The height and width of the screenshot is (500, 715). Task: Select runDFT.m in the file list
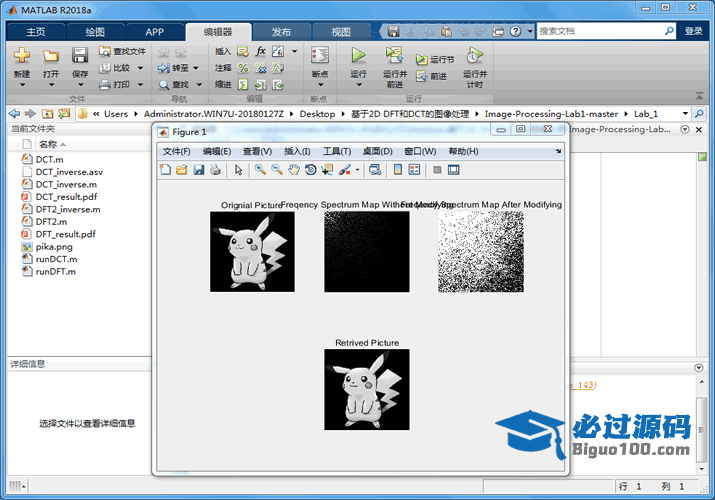(x=56, y=272)
